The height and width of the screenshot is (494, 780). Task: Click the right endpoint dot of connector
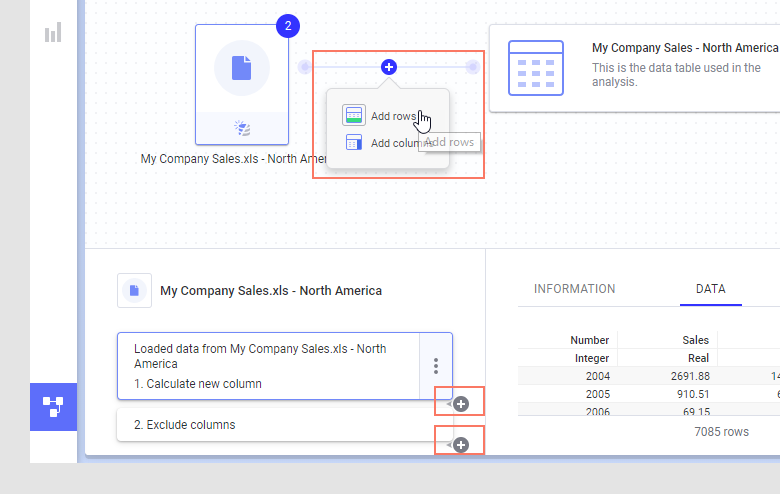[x=472, y=67]
